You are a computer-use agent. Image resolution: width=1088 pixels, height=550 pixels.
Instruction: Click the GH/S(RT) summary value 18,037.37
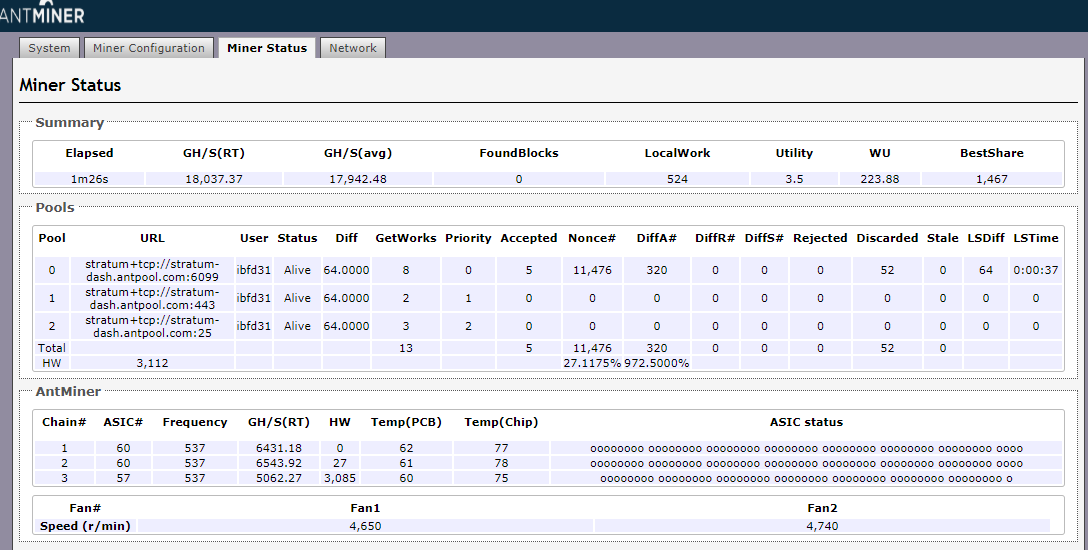click(214, 179)
